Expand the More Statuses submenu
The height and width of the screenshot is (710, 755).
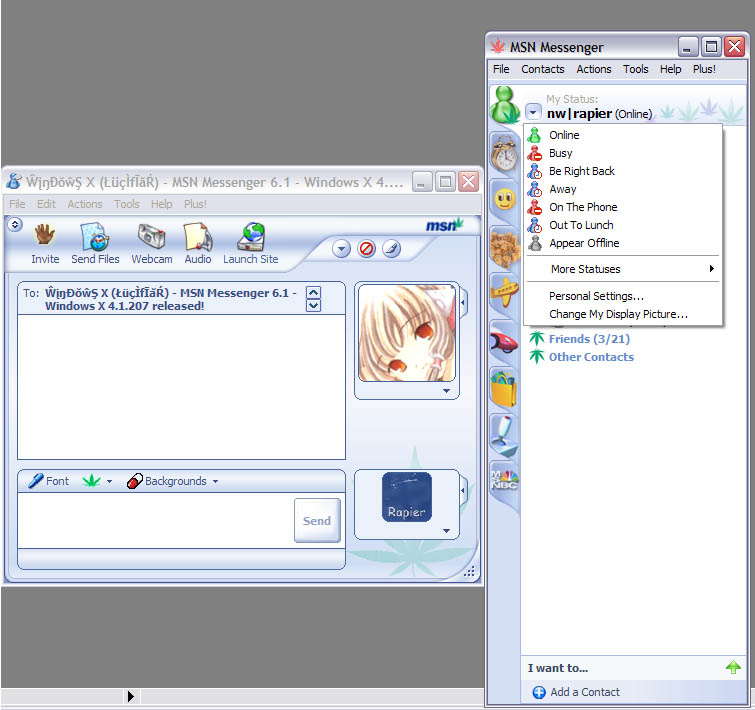[623, 269]
